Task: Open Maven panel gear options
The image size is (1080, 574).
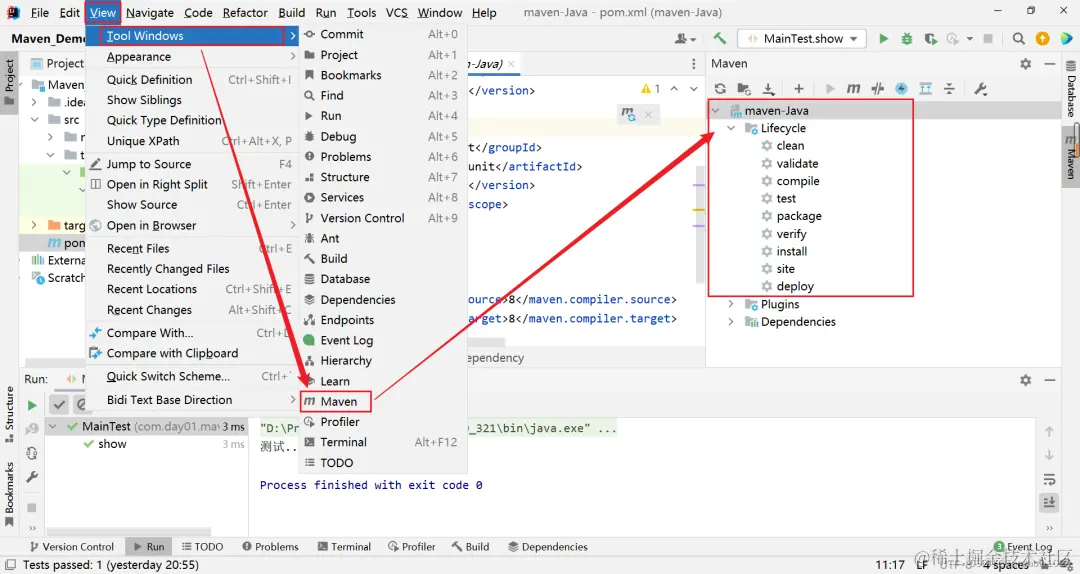Action: 1026,63
